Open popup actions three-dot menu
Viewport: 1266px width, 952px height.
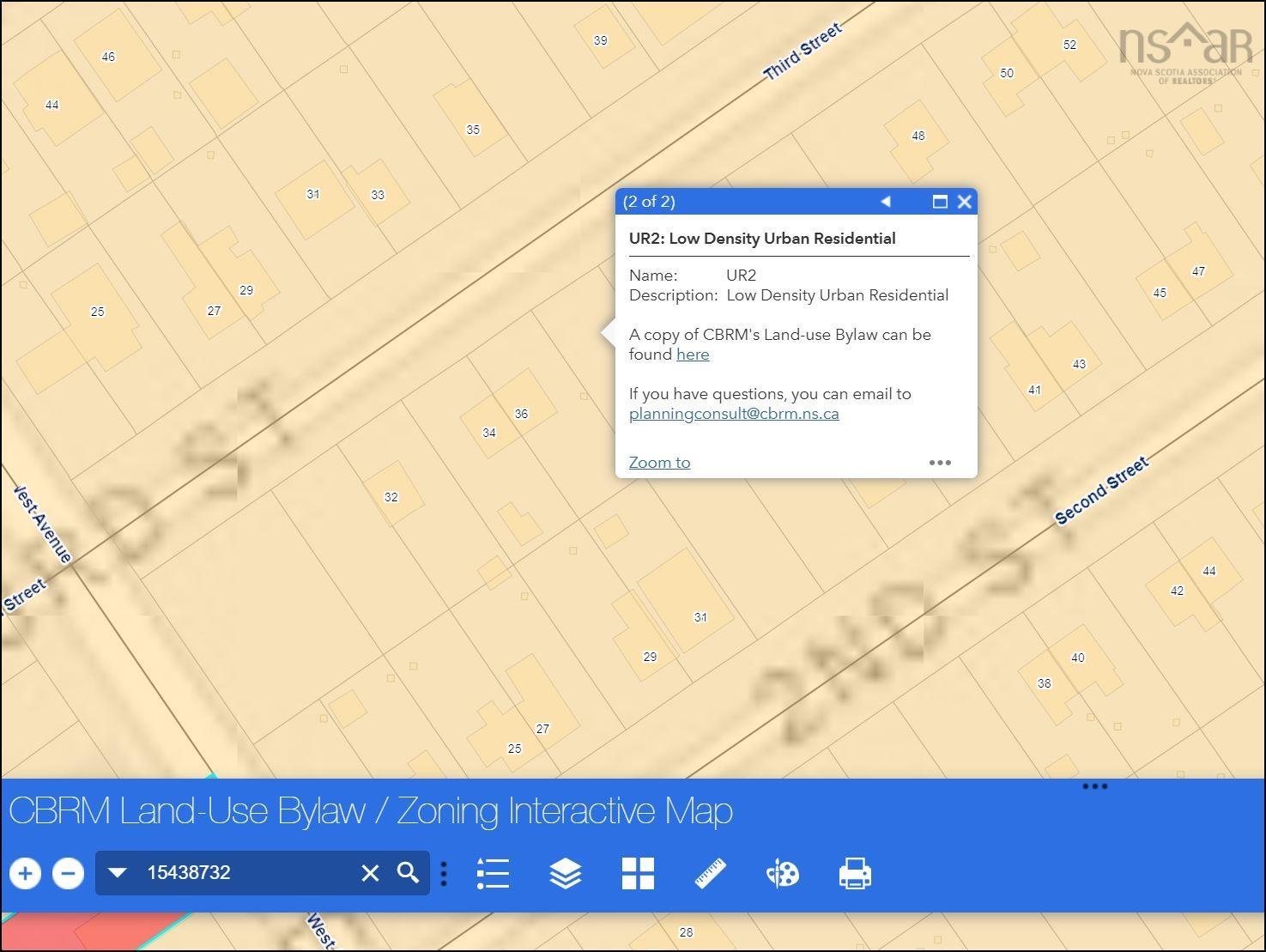tap(940, 463)
